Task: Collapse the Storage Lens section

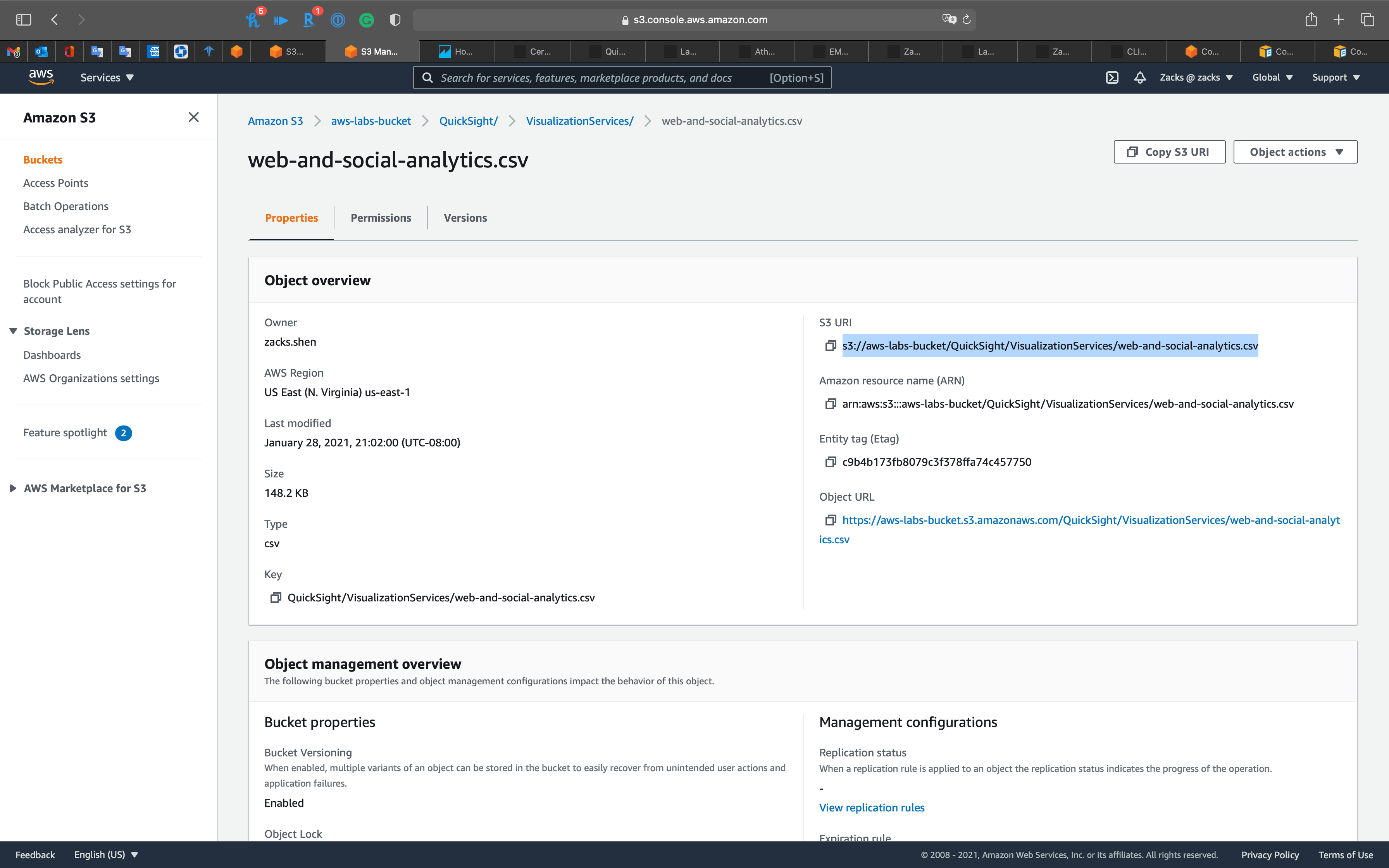Action: [13, 331]
